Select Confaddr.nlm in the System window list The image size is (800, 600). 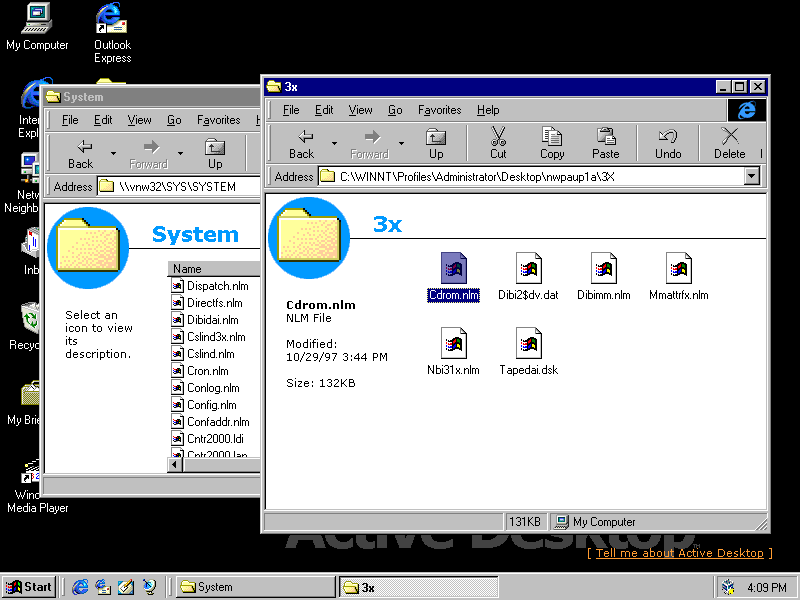point(210,422)
